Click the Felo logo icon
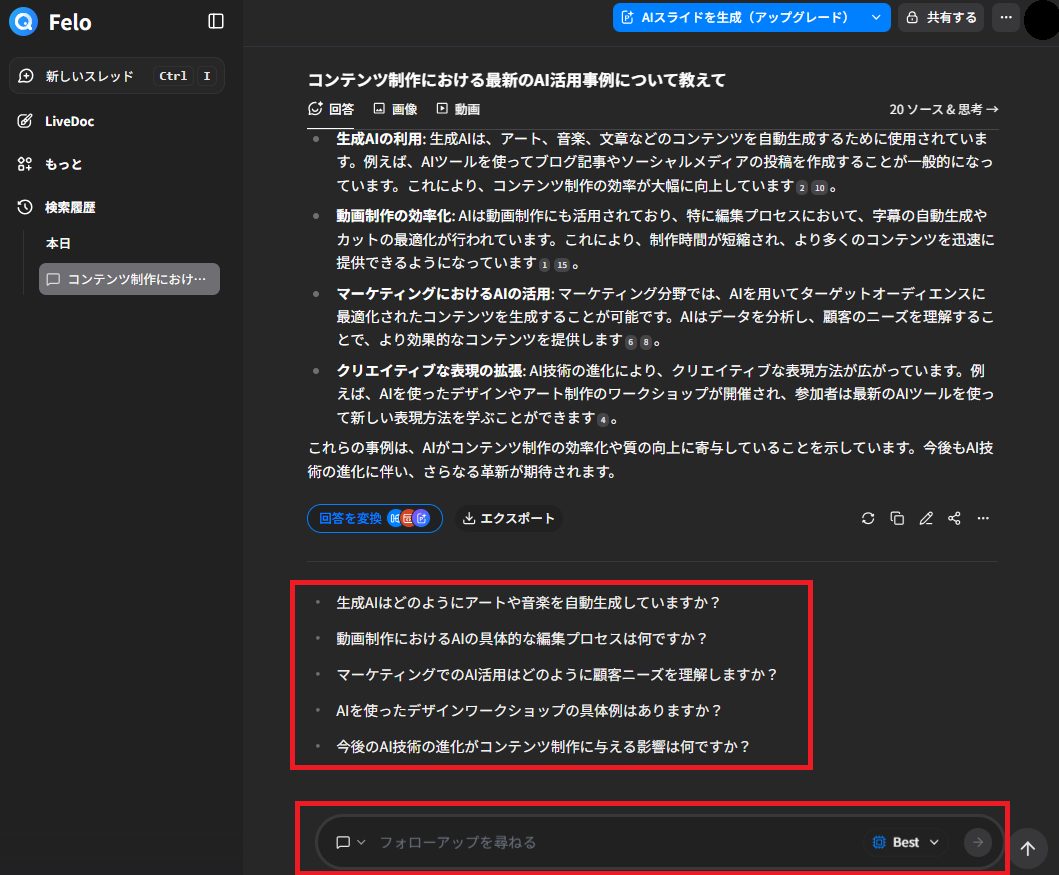 (23, 21)
